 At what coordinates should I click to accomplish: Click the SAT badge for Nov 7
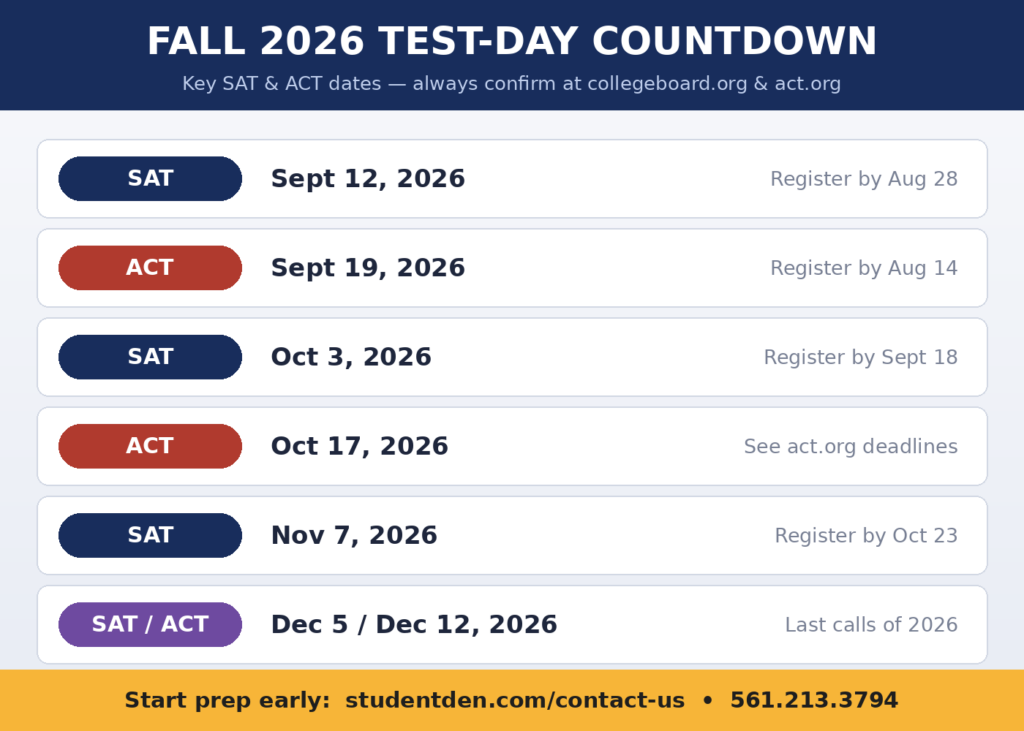[x=150, y=535]
